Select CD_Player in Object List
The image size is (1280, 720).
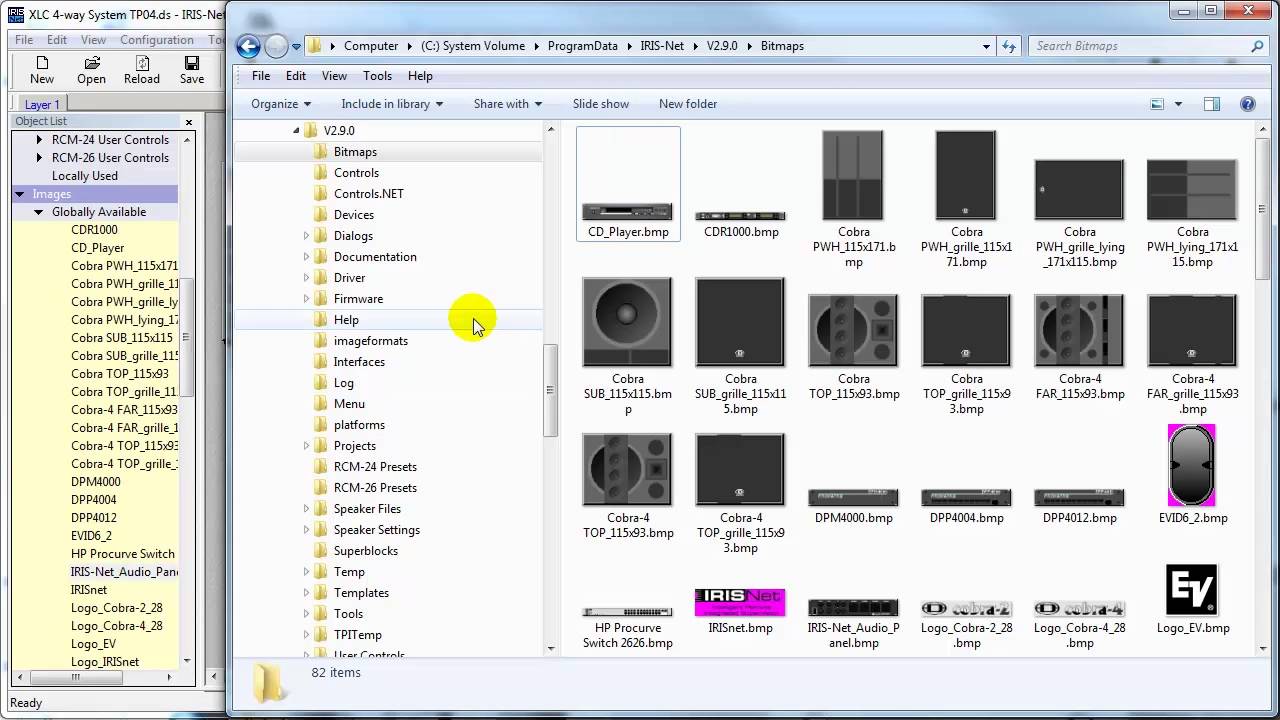pyautogui.click(x=98, y=248)
